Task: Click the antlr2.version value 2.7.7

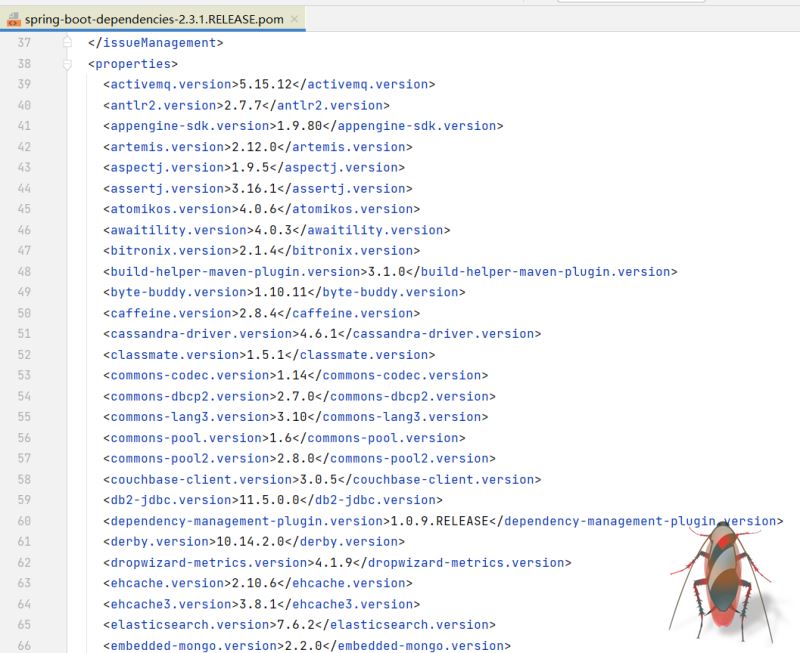Action: [242, 106]
